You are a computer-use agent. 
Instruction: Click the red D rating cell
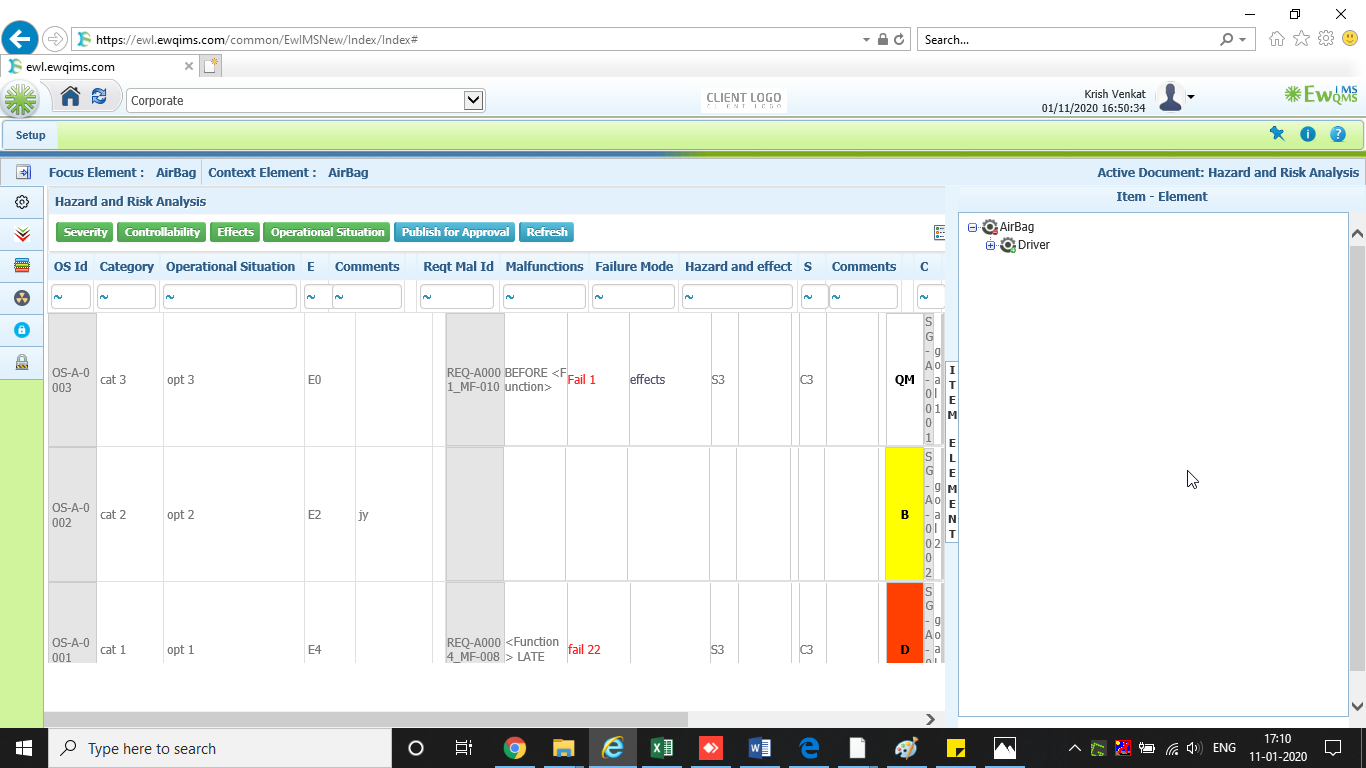point(904,623)
